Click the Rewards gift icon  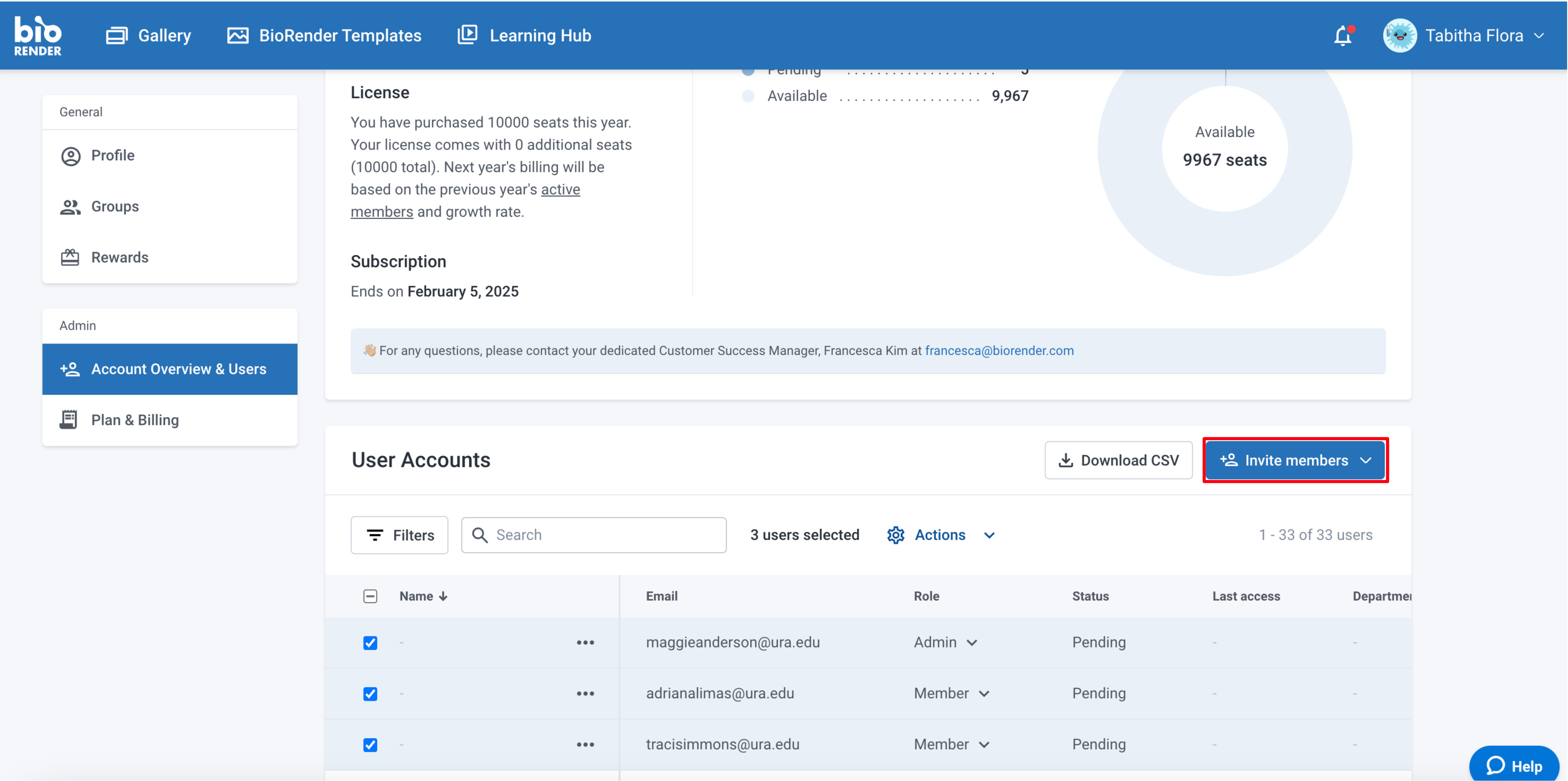point(70,257)
